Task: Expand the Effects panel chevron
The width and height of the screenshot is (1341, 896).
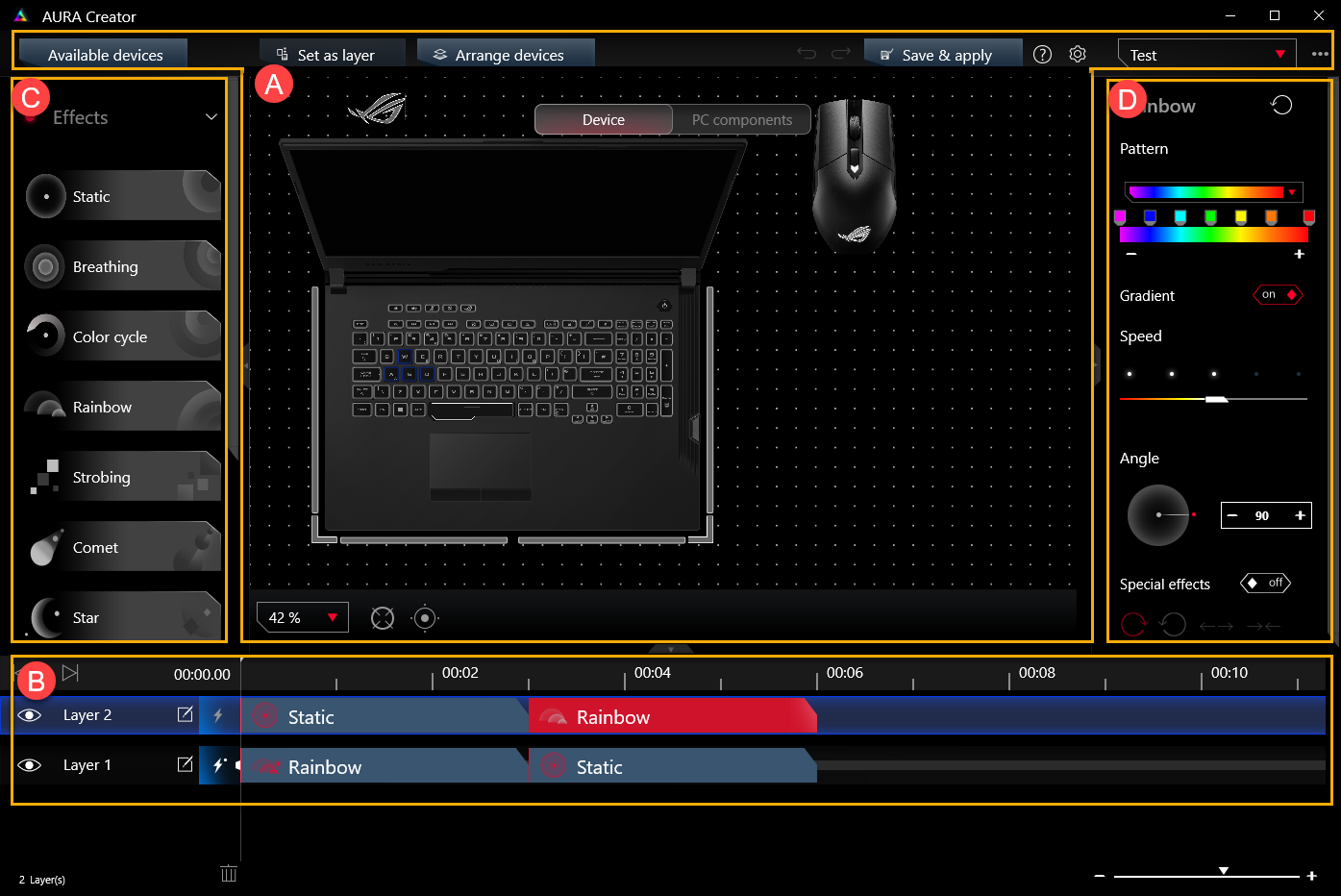Action: 211,117
